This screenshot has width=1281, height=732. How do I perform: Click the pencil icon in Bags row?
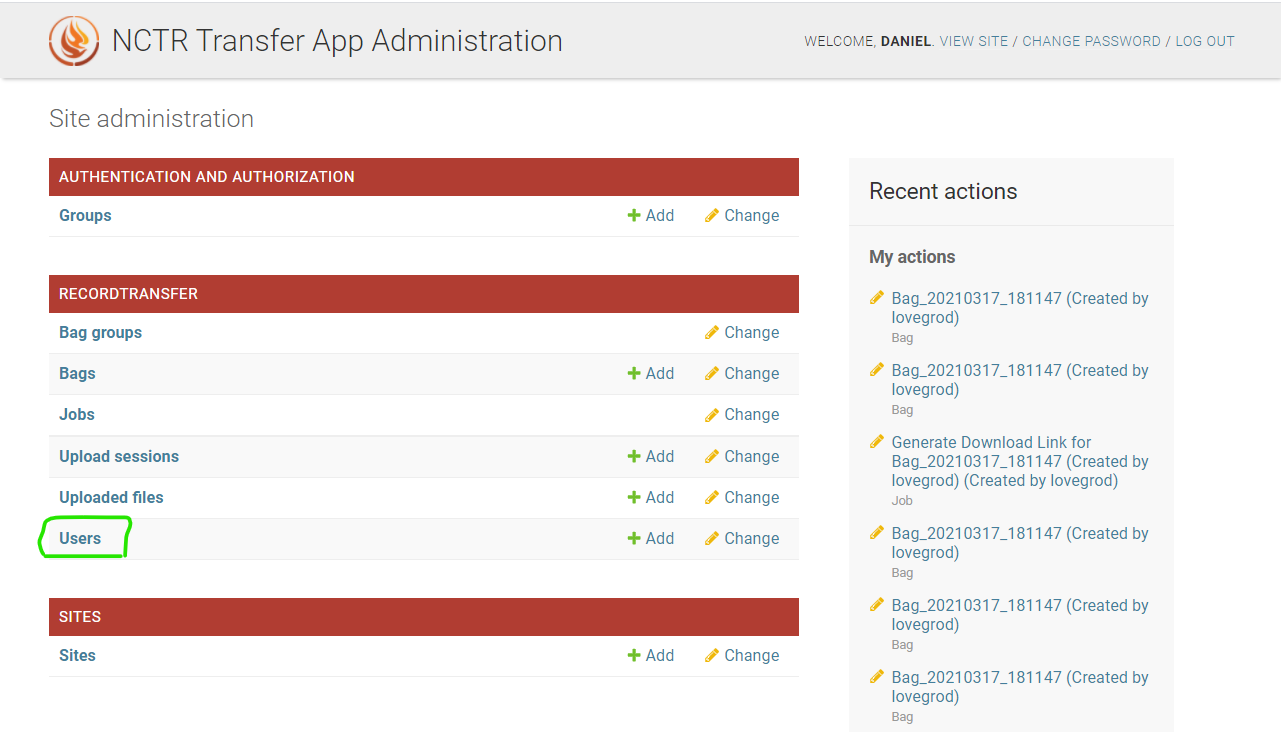tap(712, 373)
